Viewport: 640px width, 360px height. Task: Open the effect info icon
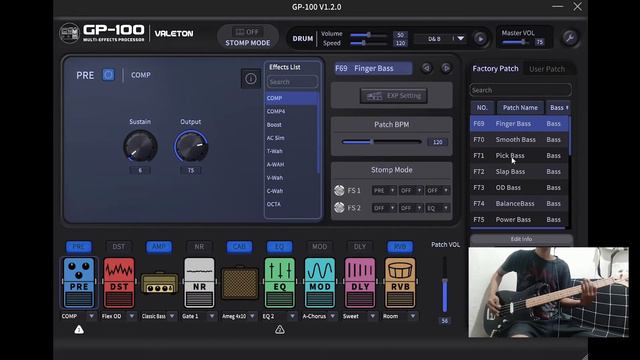251,78
